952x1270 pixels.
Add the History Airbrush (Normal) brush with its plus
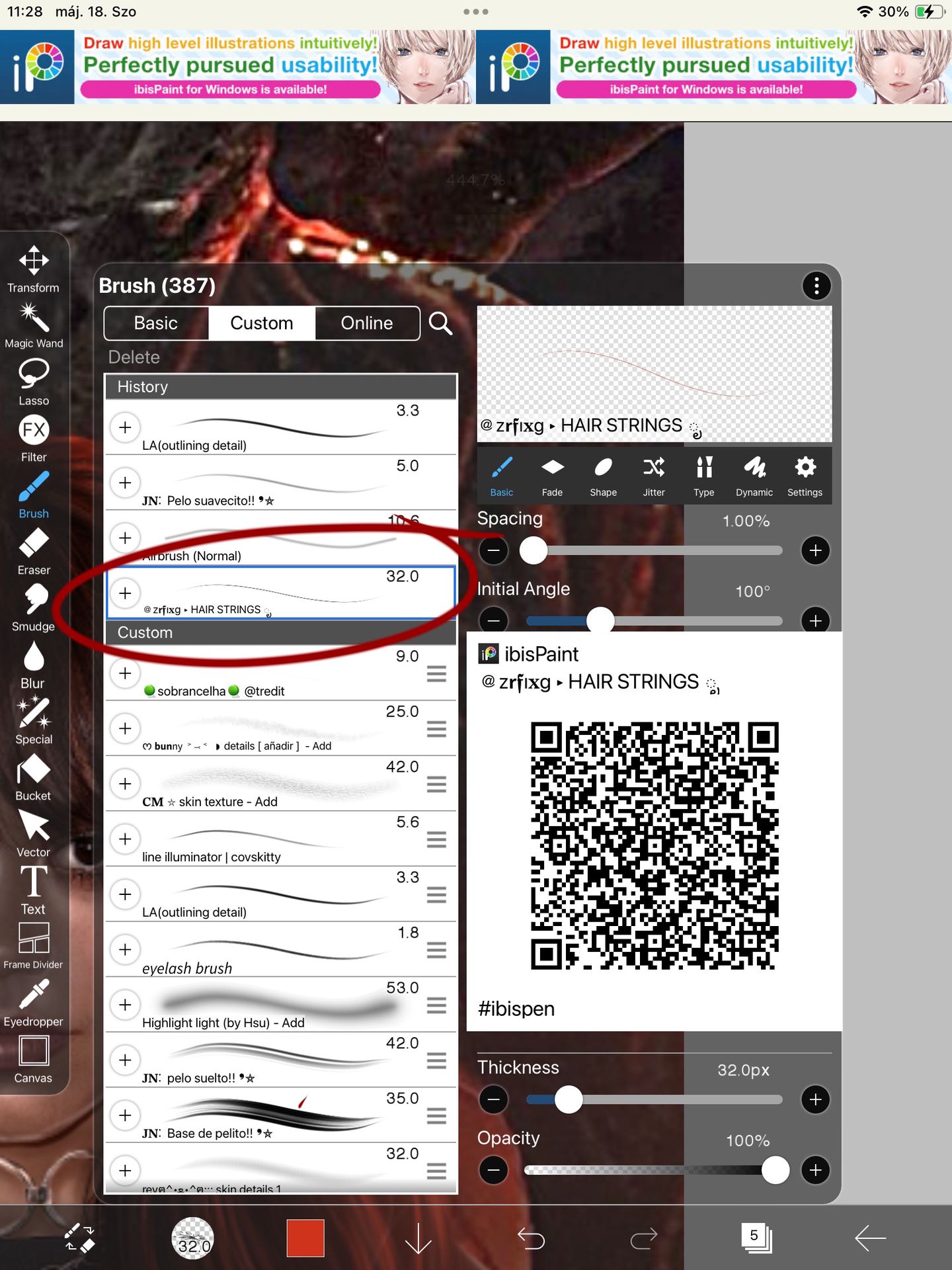click(125, 538)
